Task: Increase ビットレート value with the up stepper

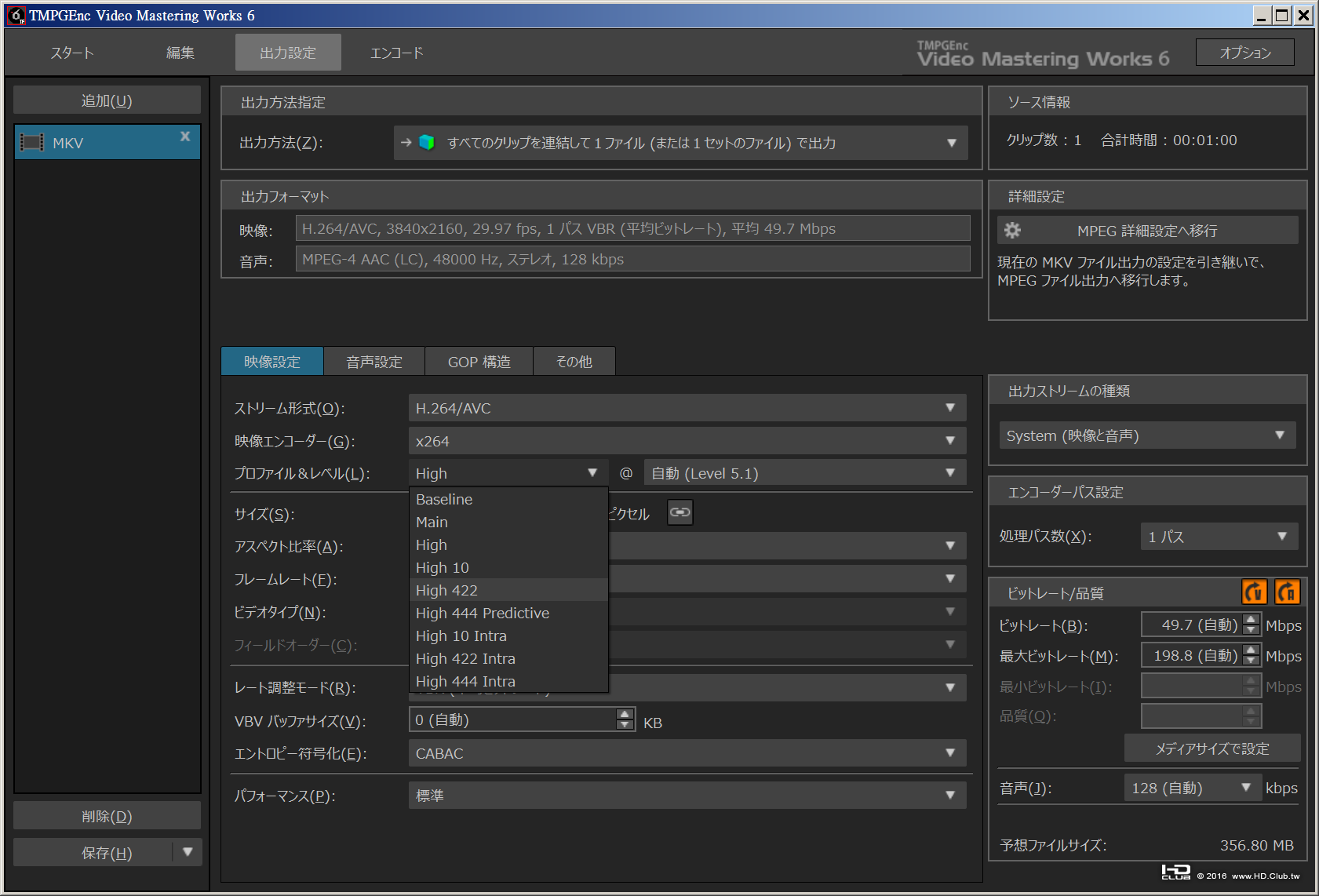Action: tap(1252, 619)
